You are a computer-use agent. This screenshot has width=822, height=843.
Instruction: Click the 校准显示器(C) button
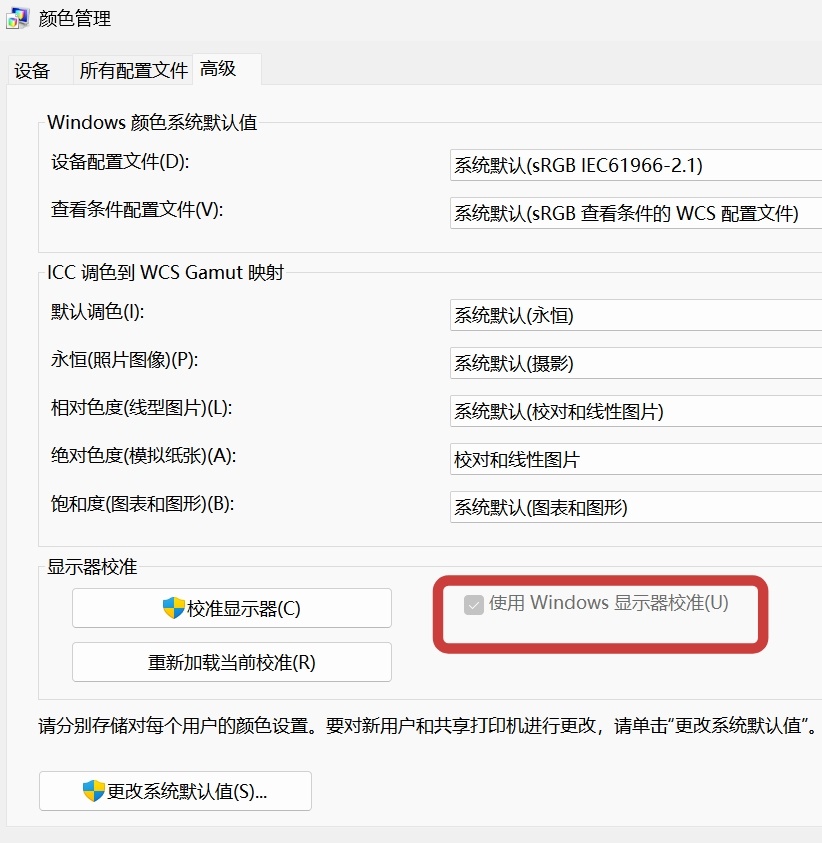click(232, 608)
